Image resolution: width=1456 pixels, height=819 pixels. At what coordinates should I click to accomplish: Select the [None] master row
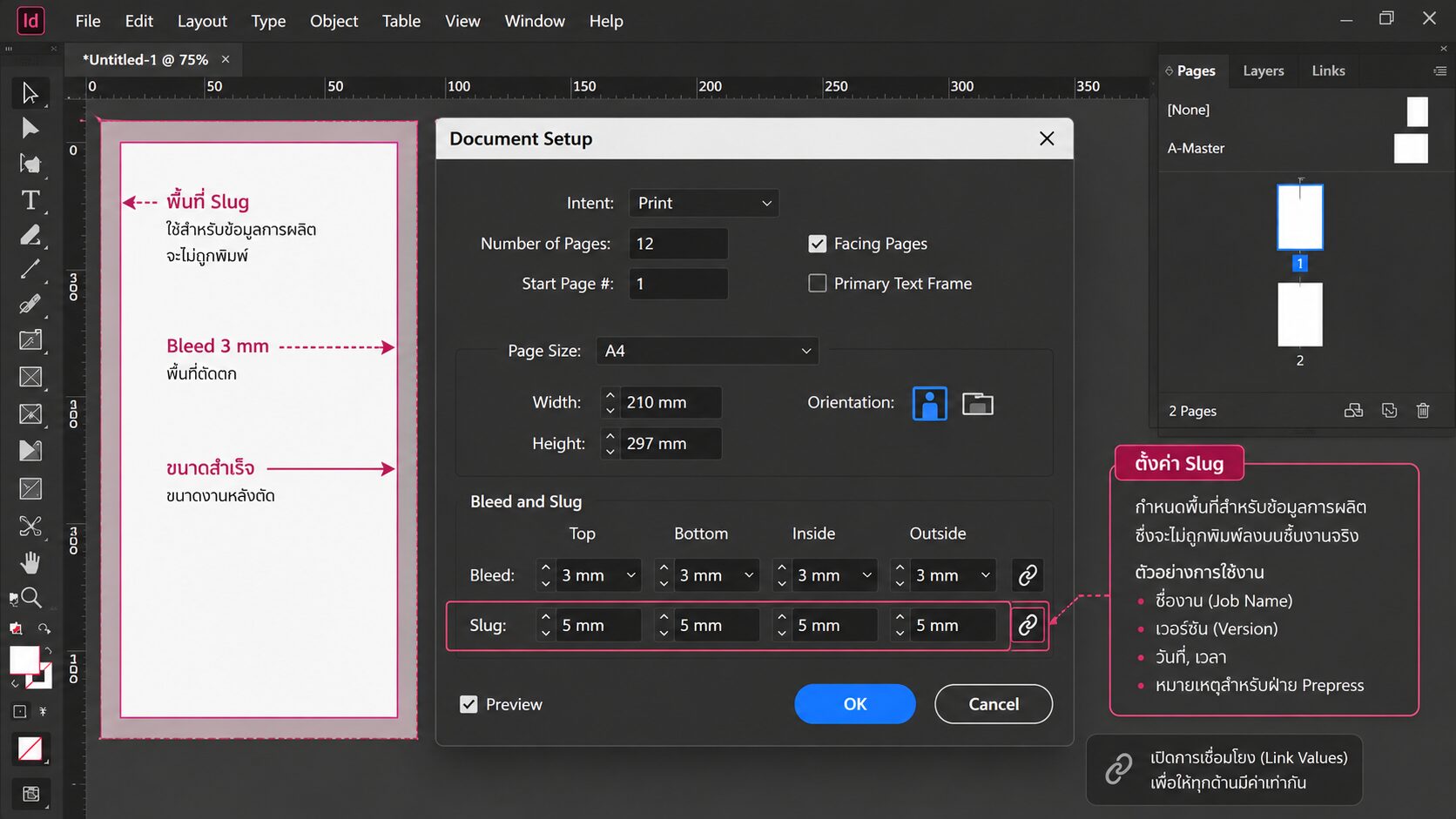click(x=1298, y=110)
